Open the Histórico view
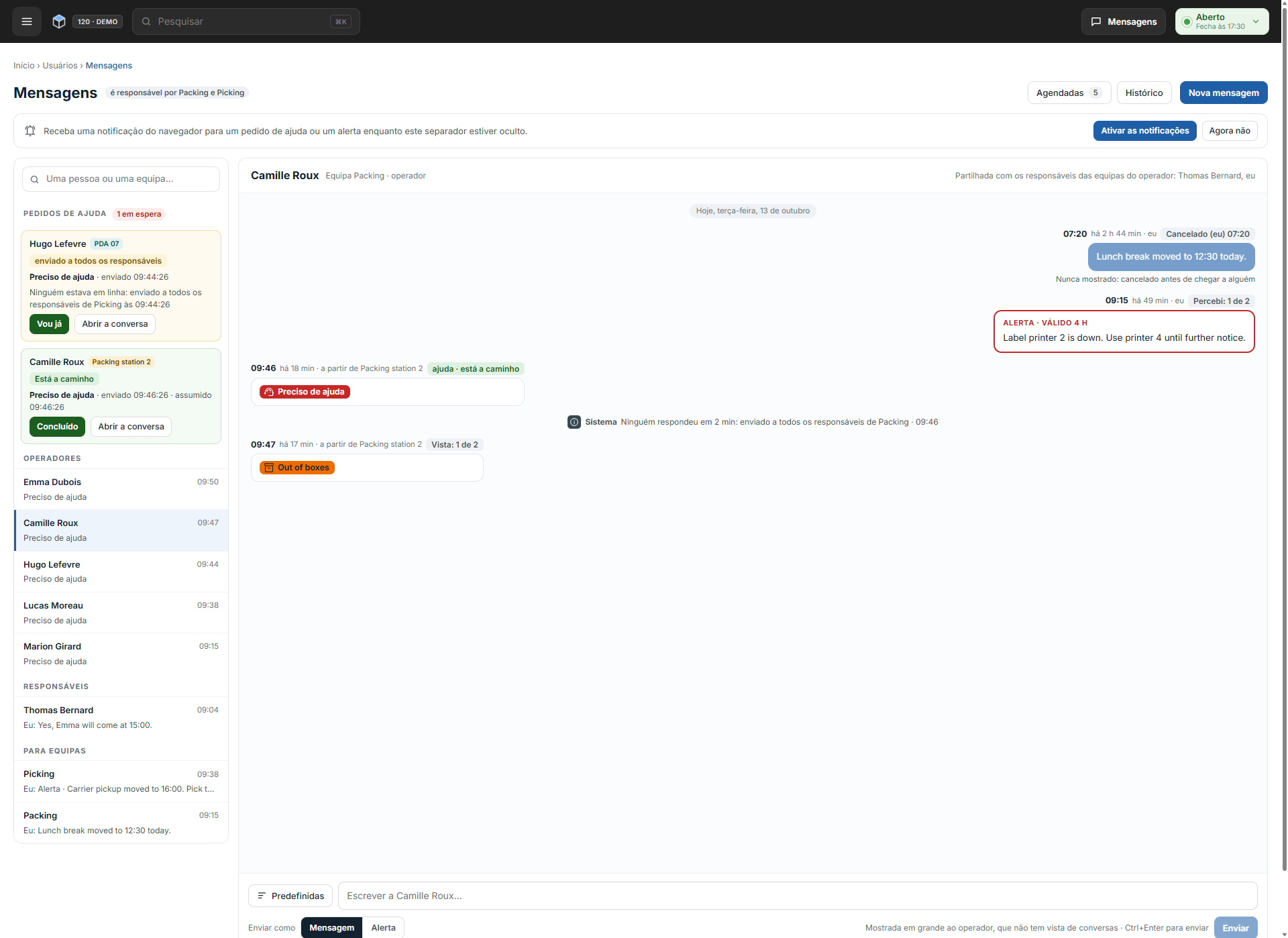Image resolution: width=1288 pixels, height=938 pixels. tap(1144, 93)
